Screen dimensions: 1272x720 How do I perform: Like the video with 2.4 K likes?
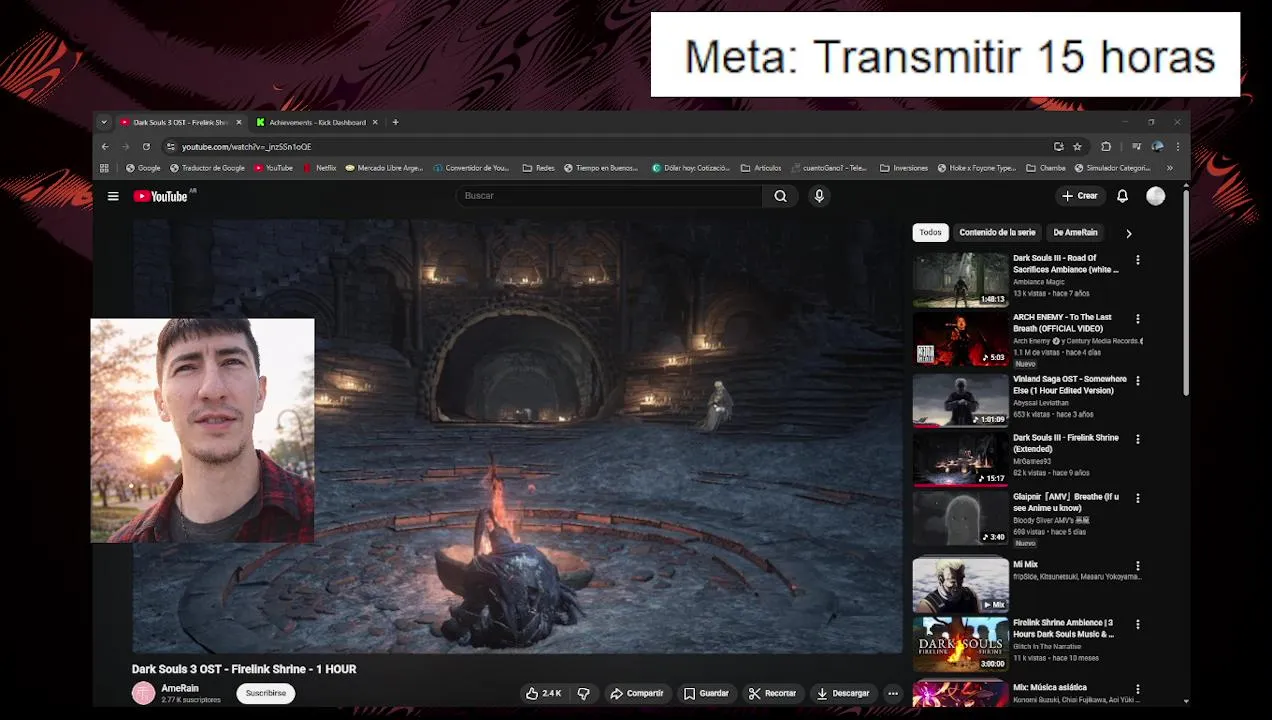click(543, 693)
